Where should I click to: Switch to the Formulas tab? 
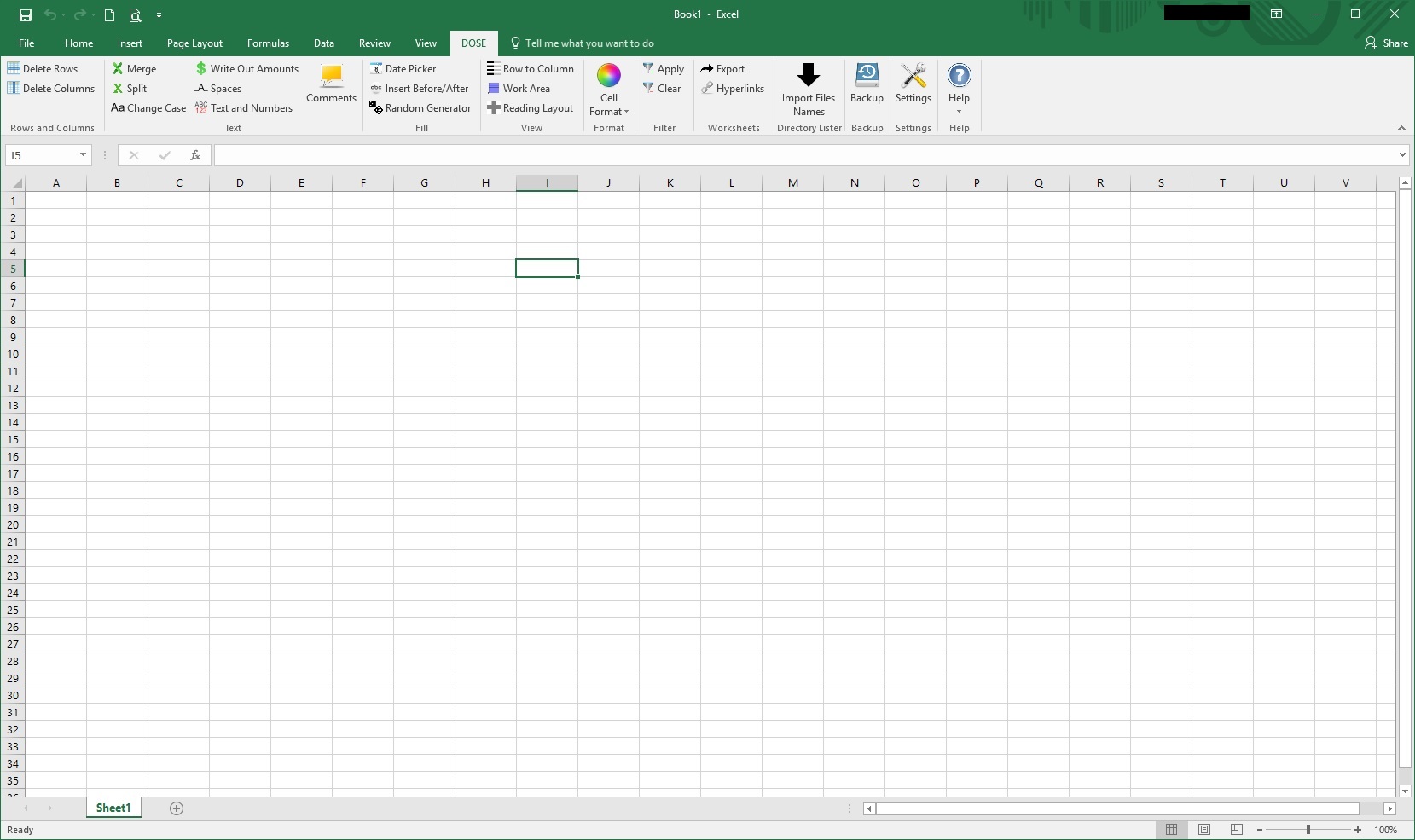click(268, 43)
